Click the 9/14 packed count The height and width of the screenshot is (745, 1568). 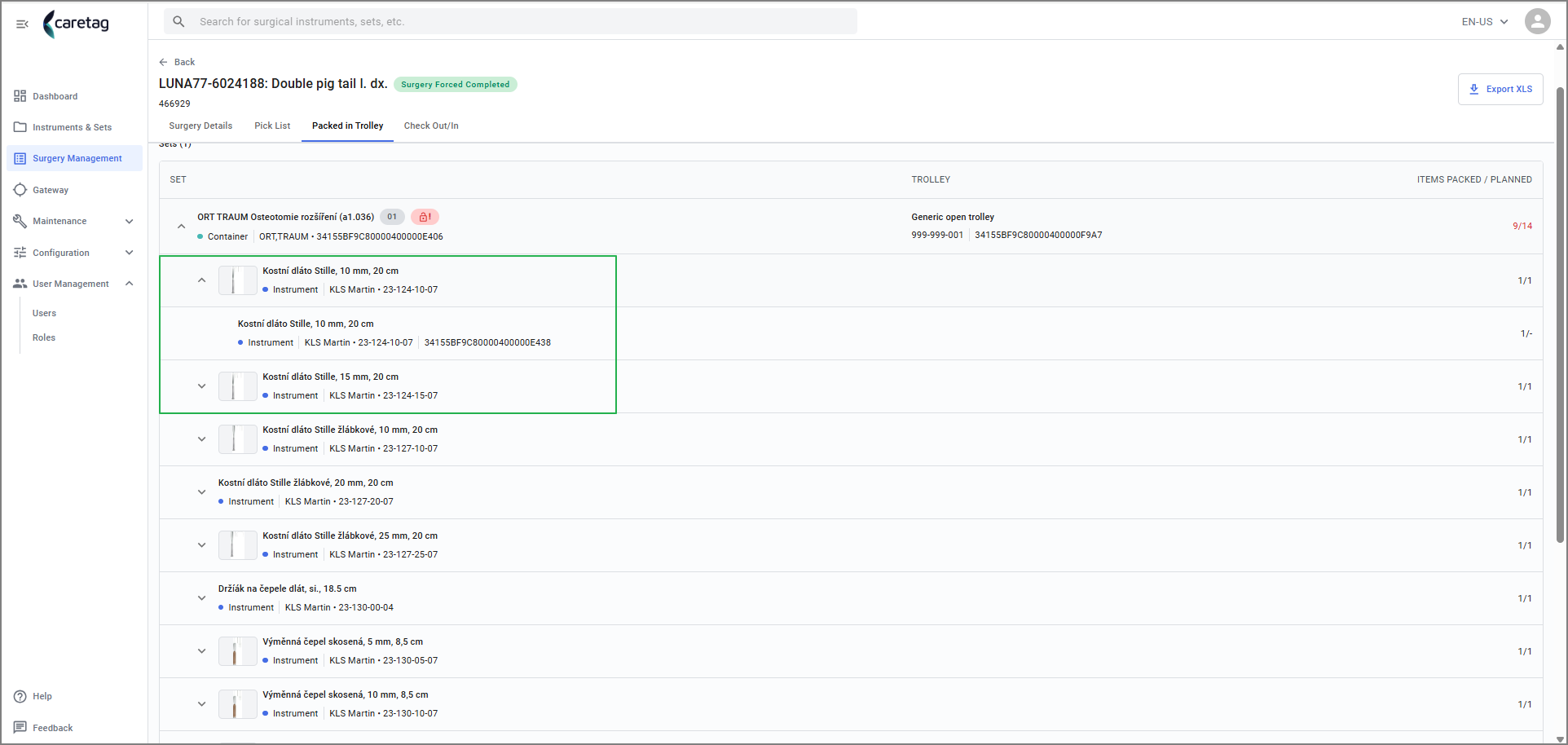click(x=1522, y=226)
